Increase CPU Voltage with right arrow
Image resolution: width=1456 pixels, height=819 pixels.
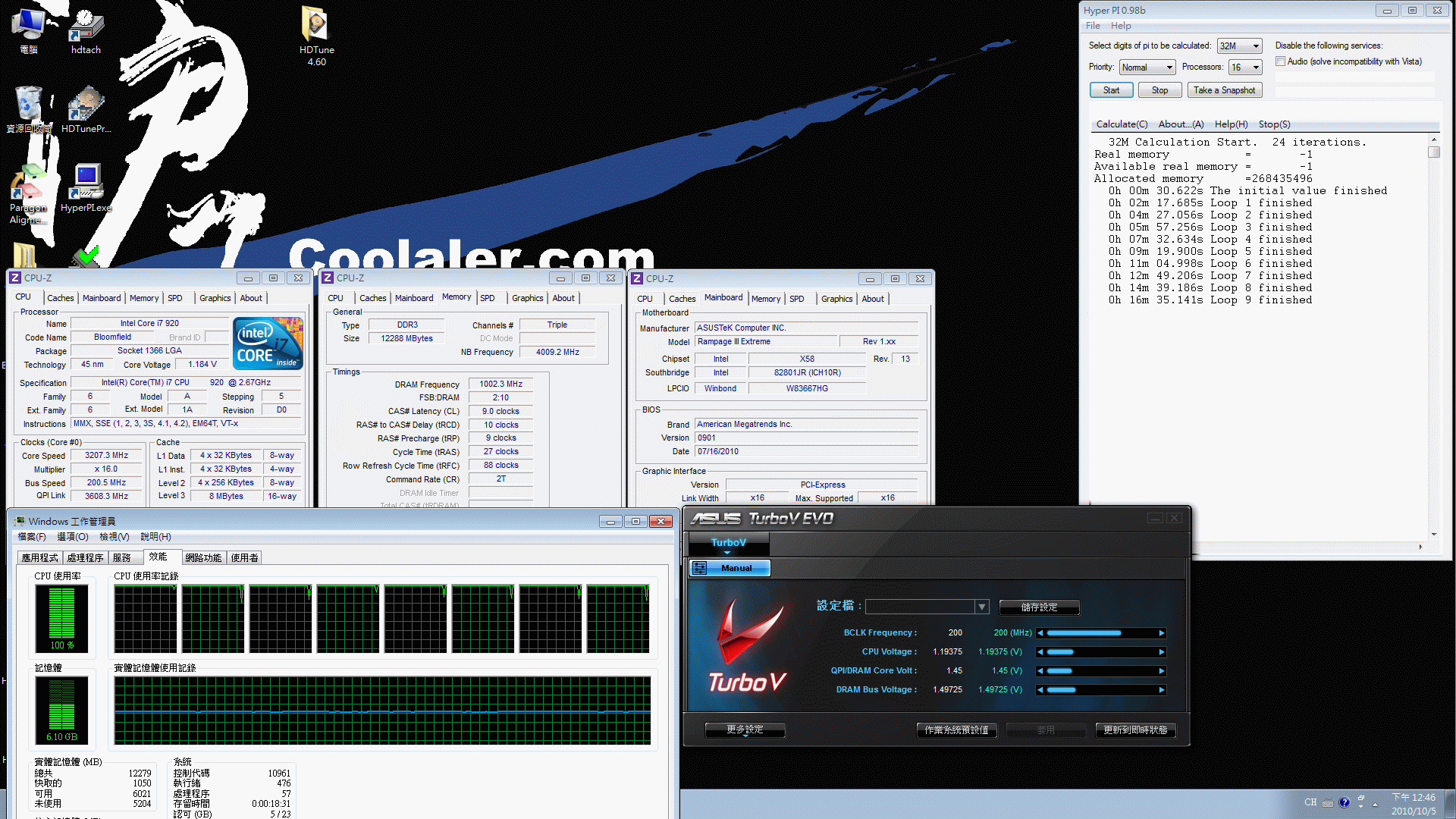coord(1161,652)
